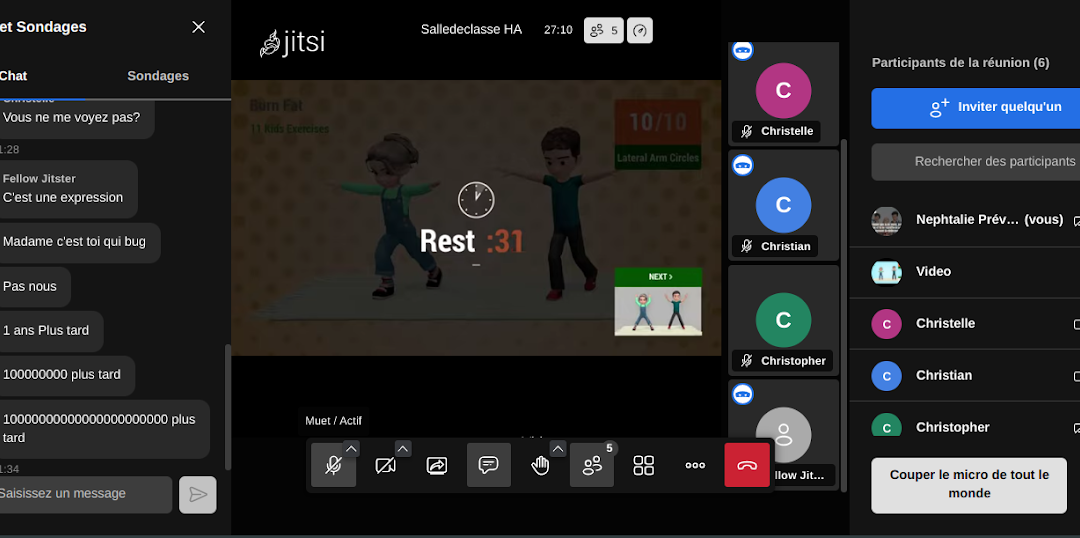Open the connection performance indicator
Viewport: 1080px width, 538px height.
[x=640, y=30]
